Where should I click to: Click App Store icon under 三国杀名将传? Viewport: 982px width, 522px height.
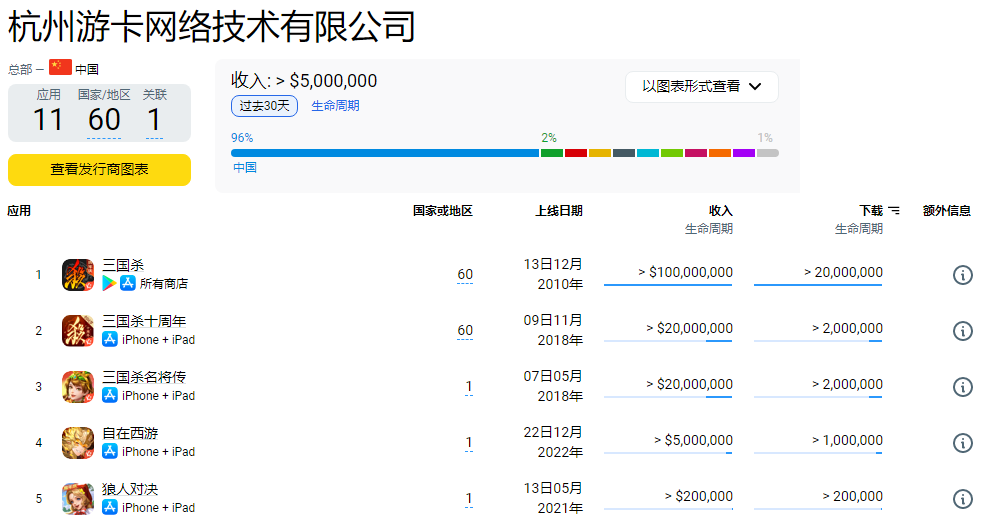pyautogui.click(x=110, y=395)
